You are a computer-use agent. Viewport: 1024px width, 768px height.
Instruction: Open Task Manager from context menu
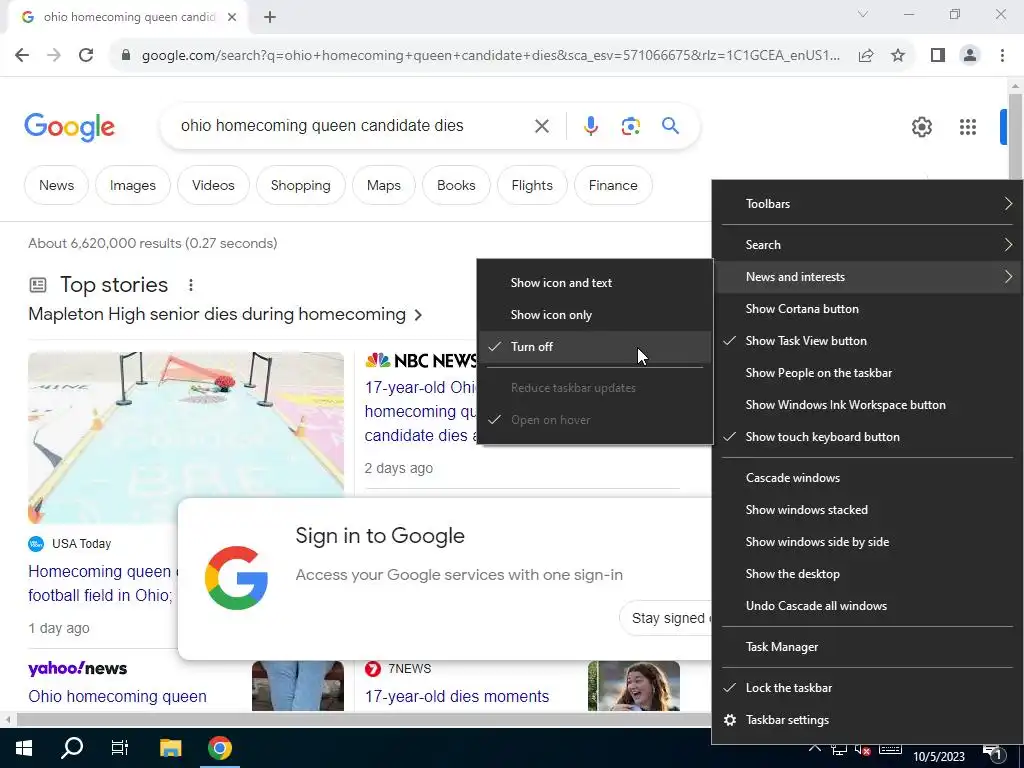pyautogui.click(x=865, y=647)
